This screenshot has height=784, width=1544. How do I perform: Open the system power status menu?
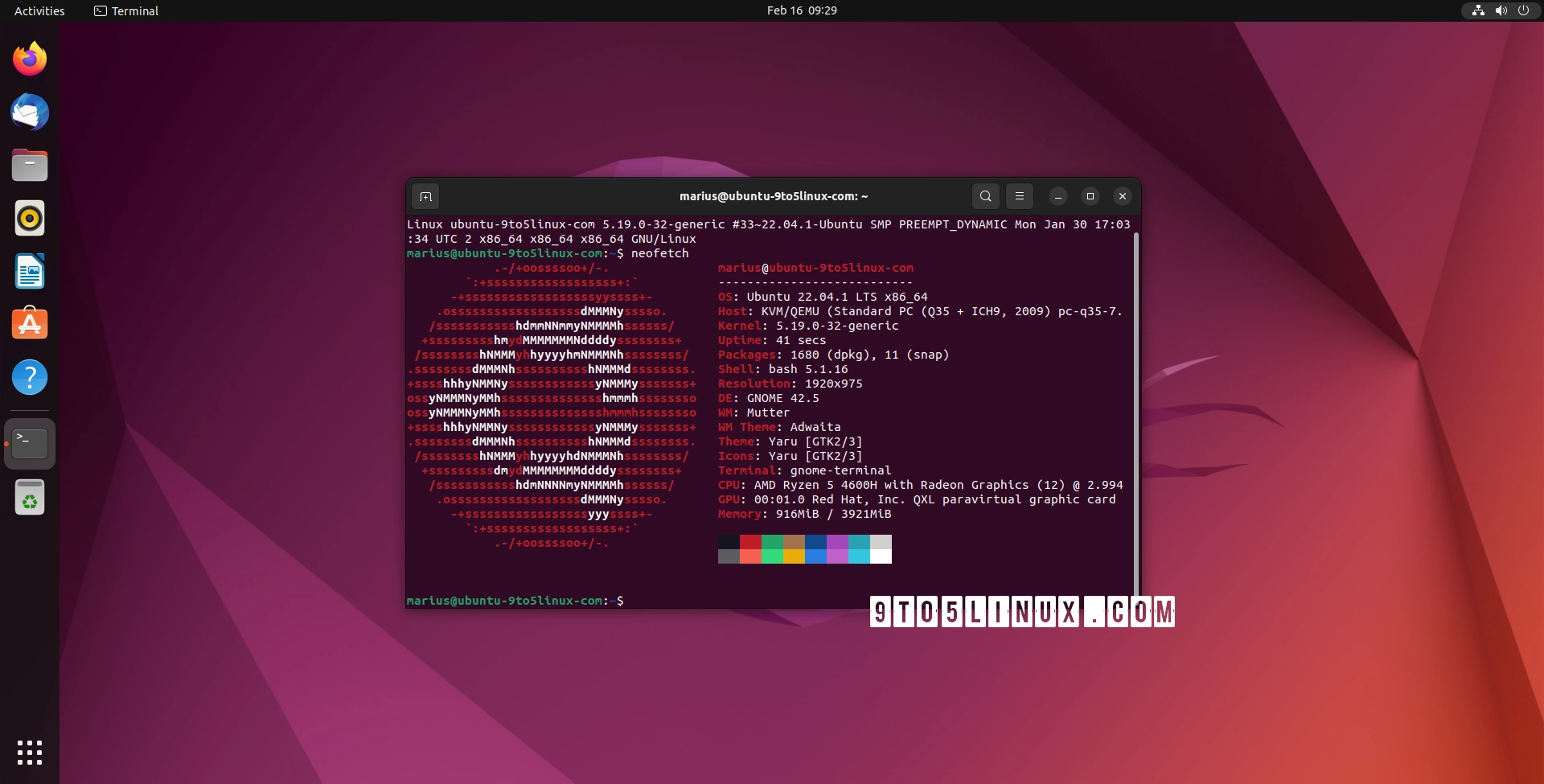pos(1524,10)
